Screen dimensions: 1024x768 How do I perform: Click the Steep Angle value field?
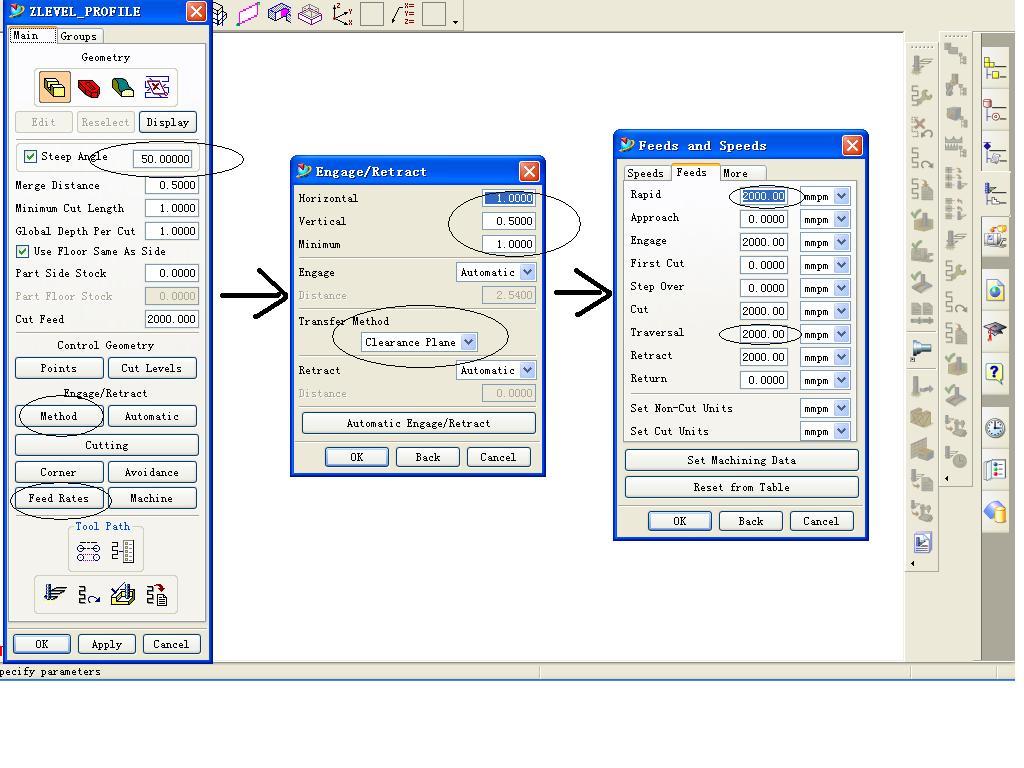pos(162,159)
